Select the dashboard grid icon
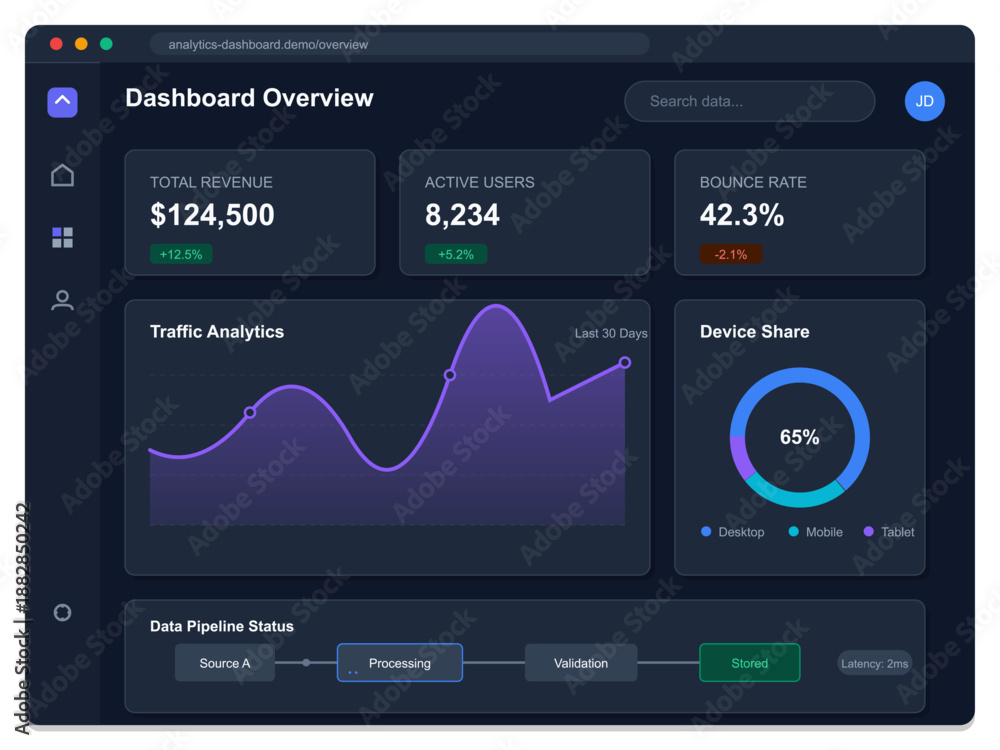This screenshot has width=1000, height=750. click(62, 238)
